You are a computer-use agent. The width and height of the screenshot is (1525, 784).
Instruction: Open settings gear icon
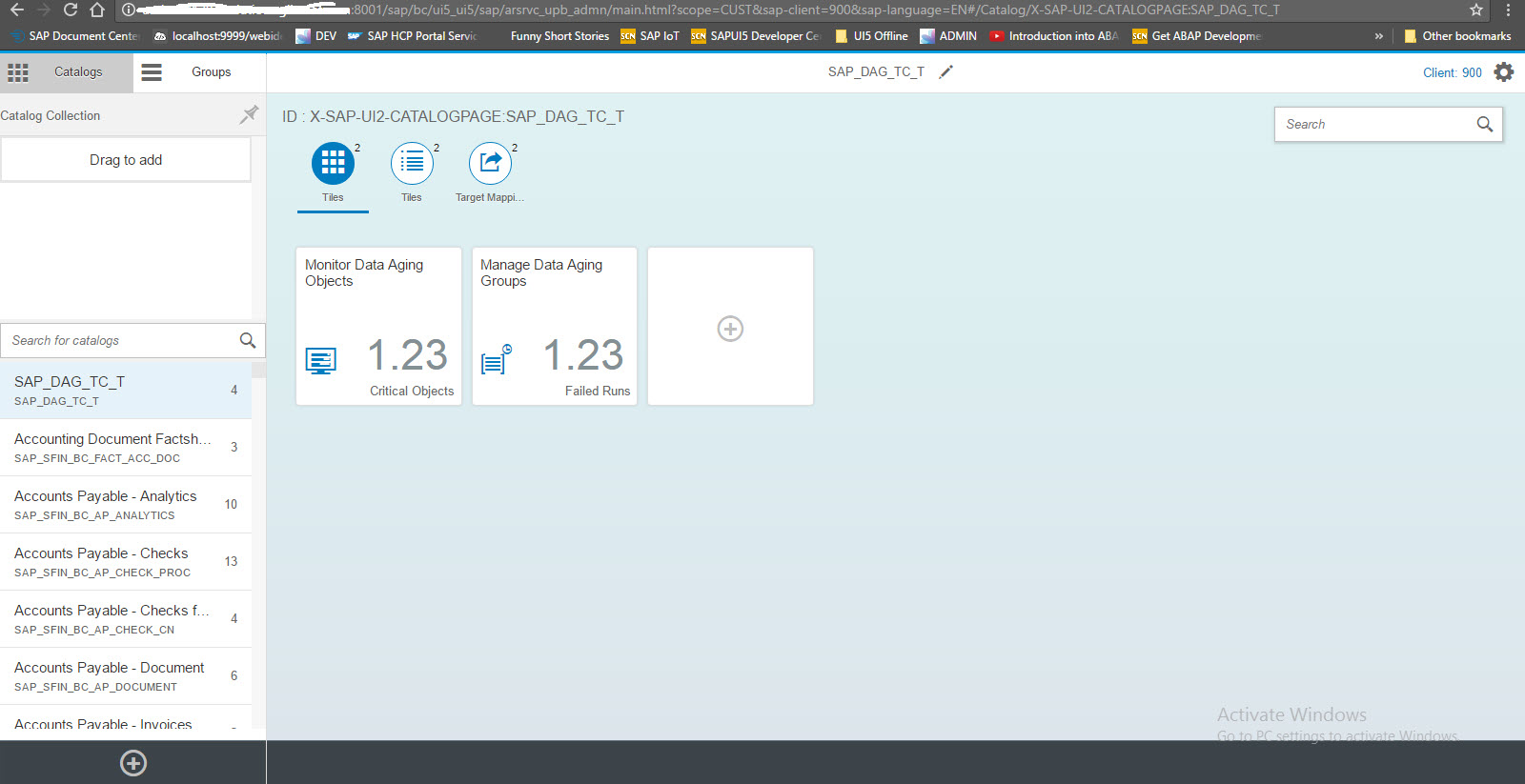pyautogui.click(x=1504, y=72)
